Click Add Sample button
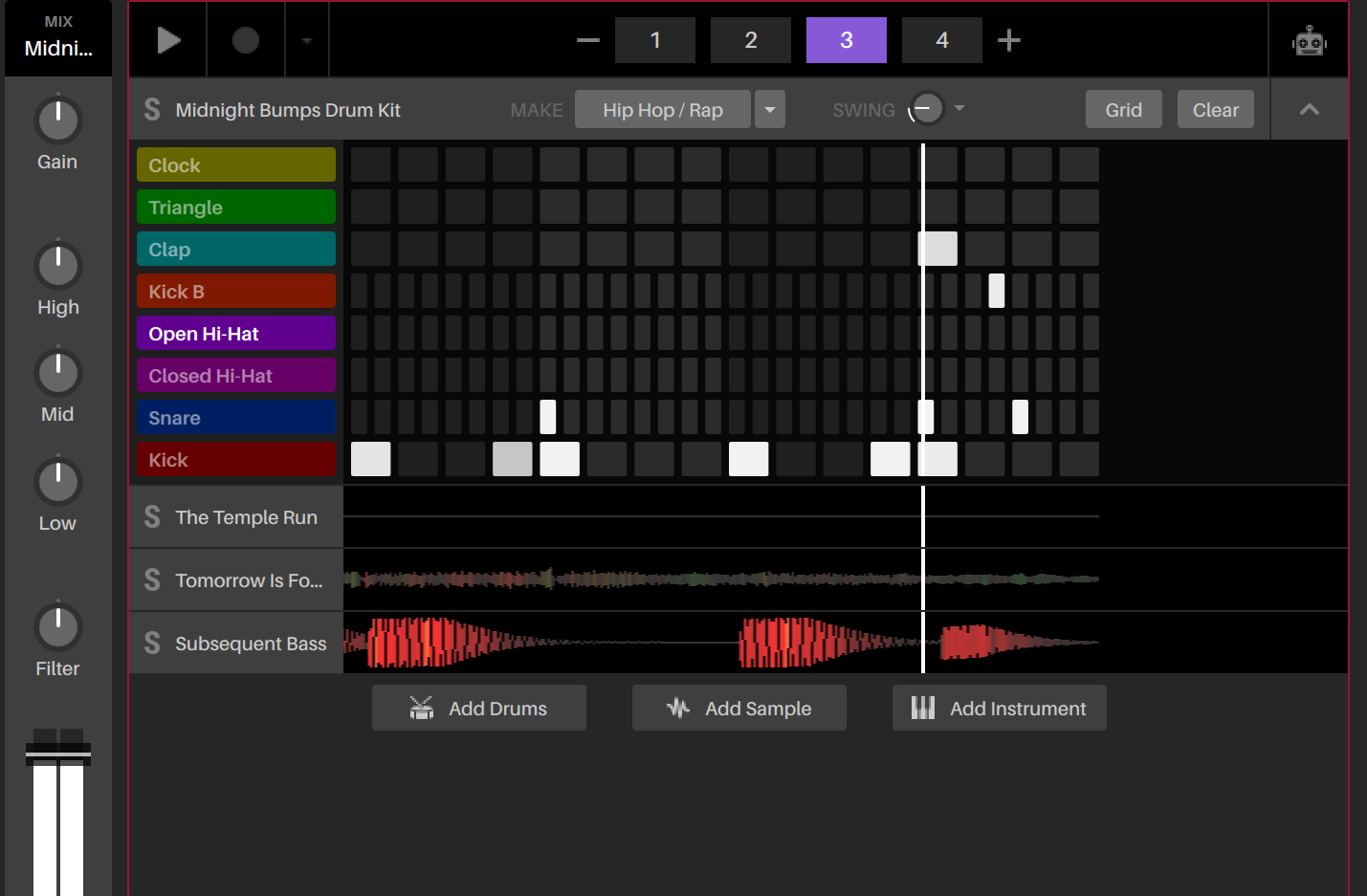Image resolution: width=1367 pixels, height=896 pixels. (739, 708)
